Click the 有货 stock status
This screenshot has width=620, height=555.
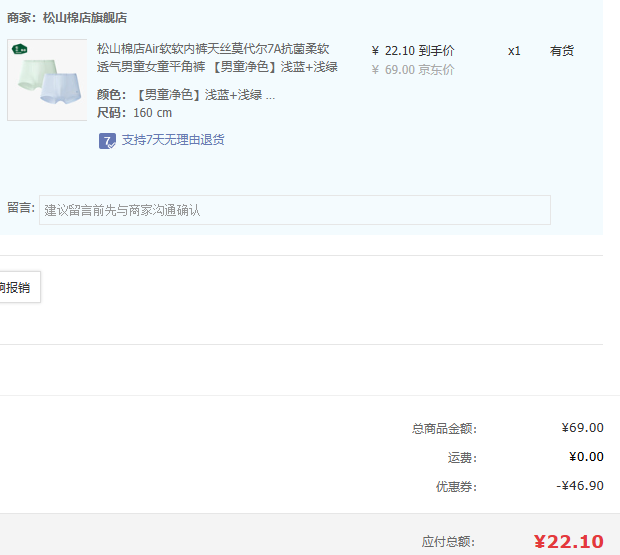coord(561,51)
